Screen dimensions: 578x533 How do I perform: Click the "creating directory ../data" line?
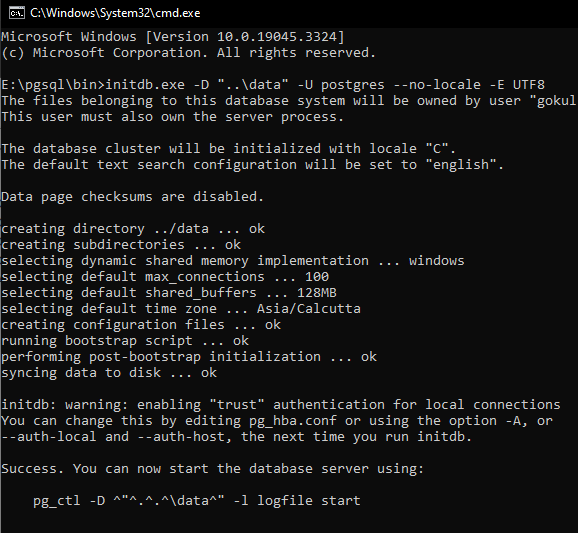click(133, 229)
